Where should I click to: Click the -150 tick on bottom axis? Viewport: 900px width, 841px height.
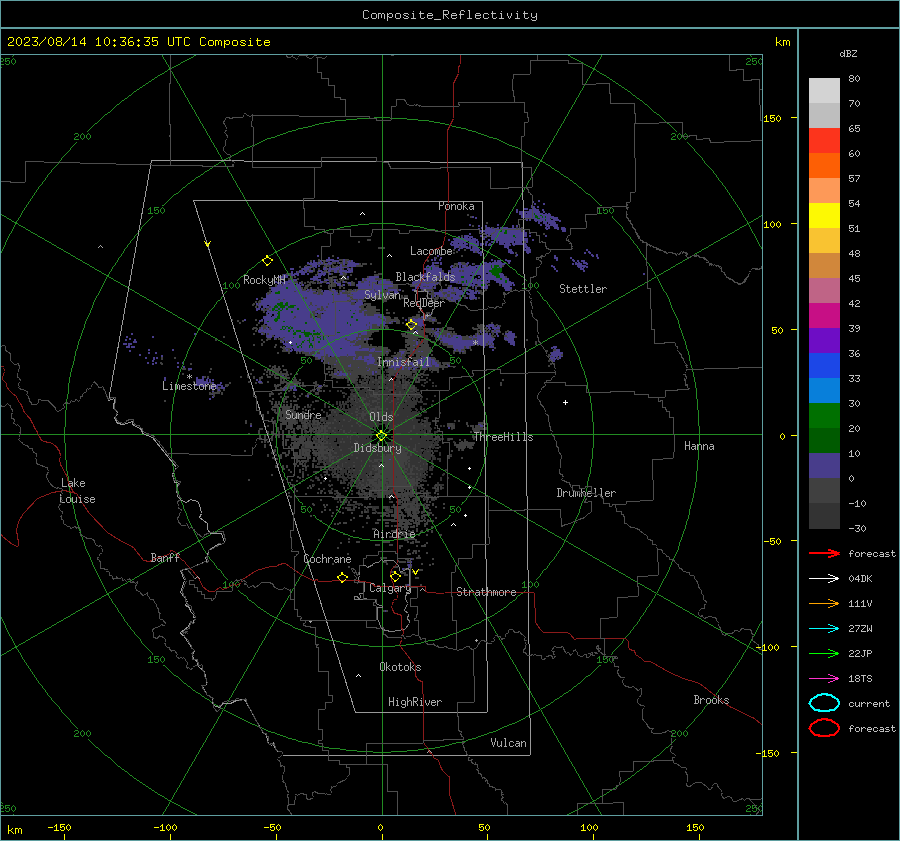[x=59, y=827]
